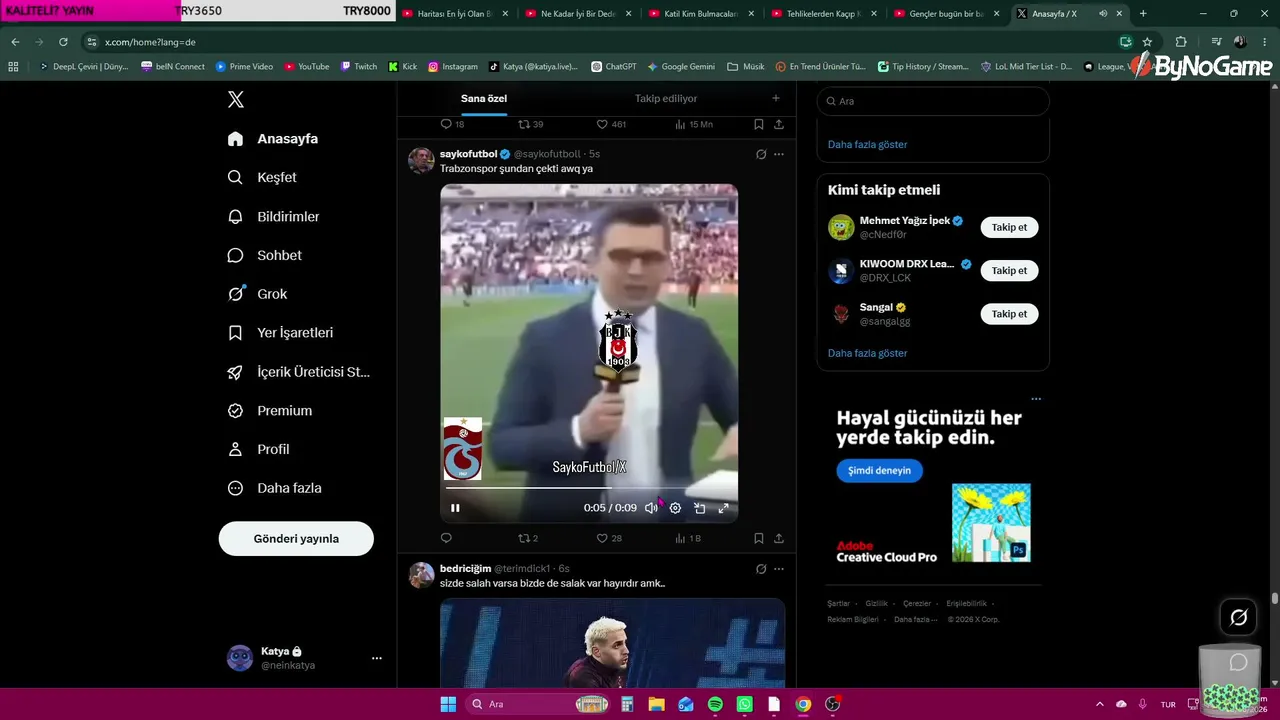1280x720 pixels.
Task: Open more options on bedriciğim post
Action: tap(779, 569)
